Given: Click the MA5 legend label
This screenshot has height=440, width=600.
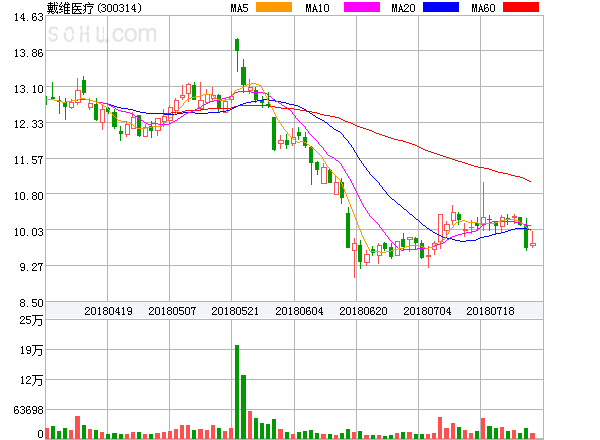Looking at the screenshot, I should (239, 8).
